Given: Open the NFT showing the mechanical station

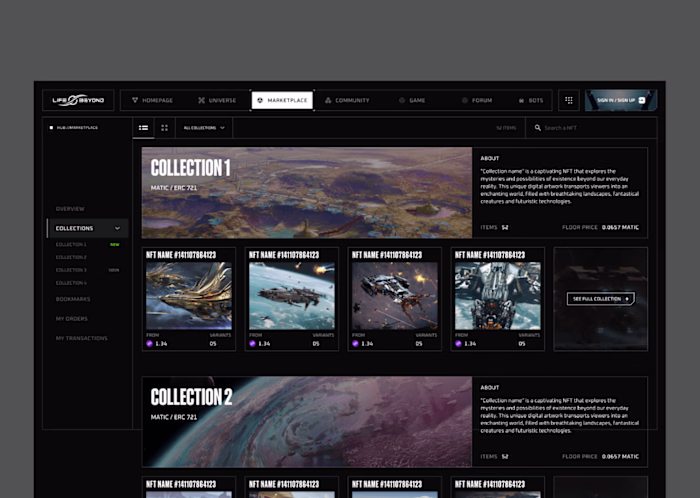Looking at the screenshot, I should (x=497, y=296).
